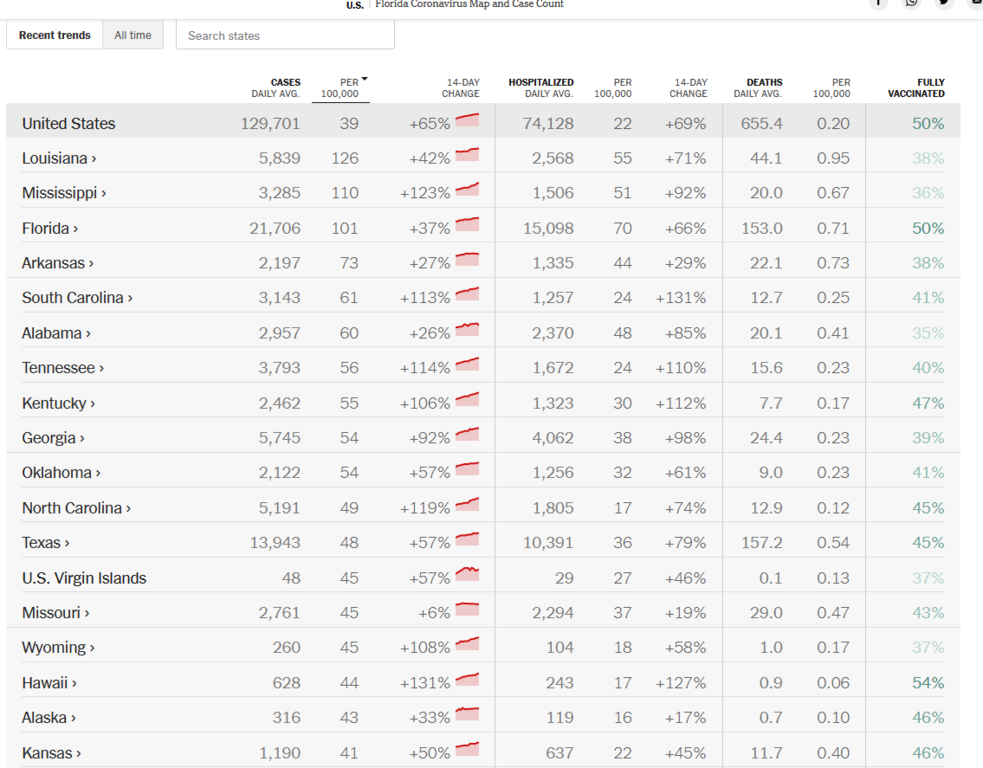Open the Florida state page
983x768 pixels.
[50, 228]
